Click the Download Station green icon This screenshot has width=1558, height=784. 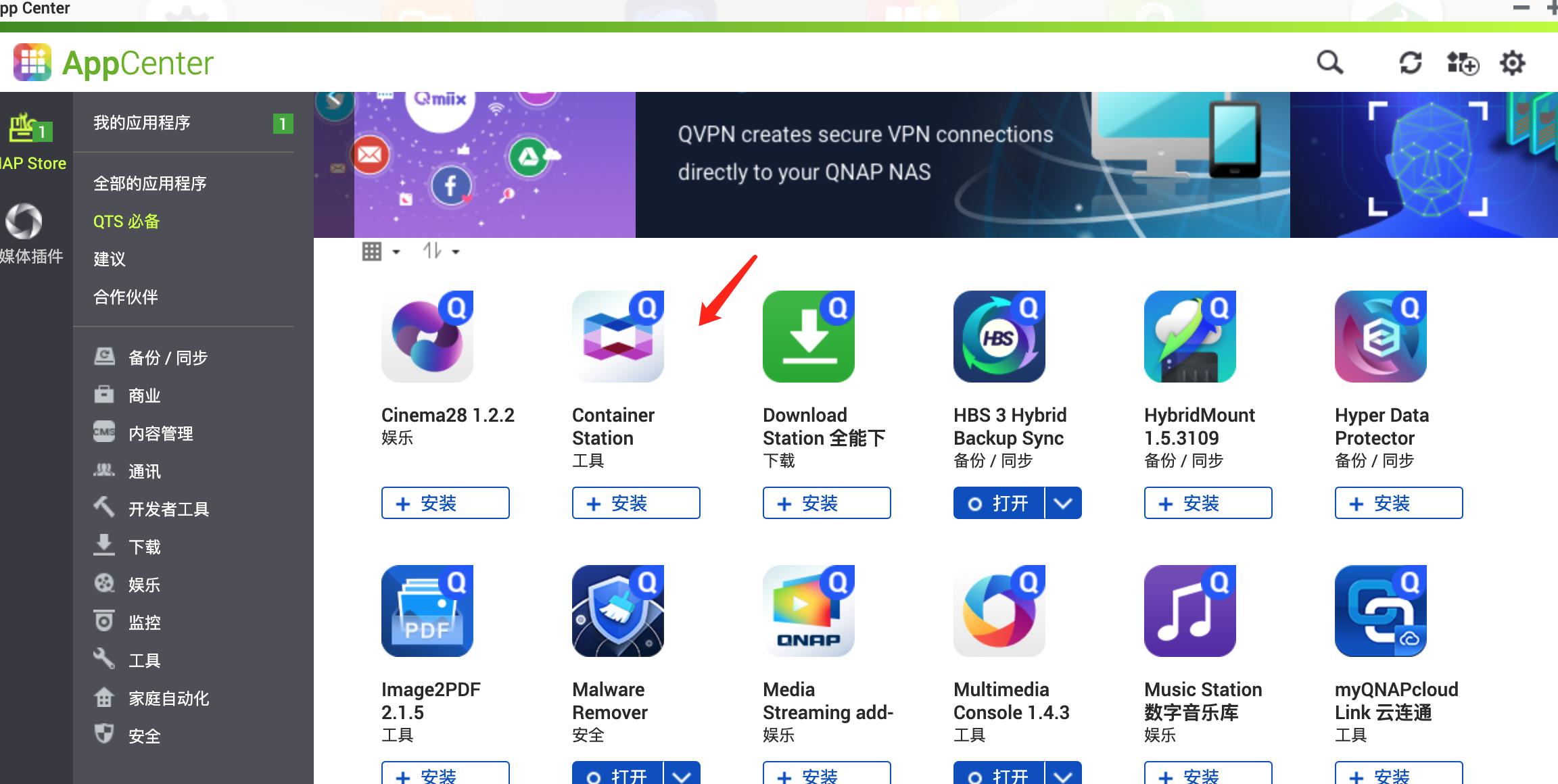(808, 337)
